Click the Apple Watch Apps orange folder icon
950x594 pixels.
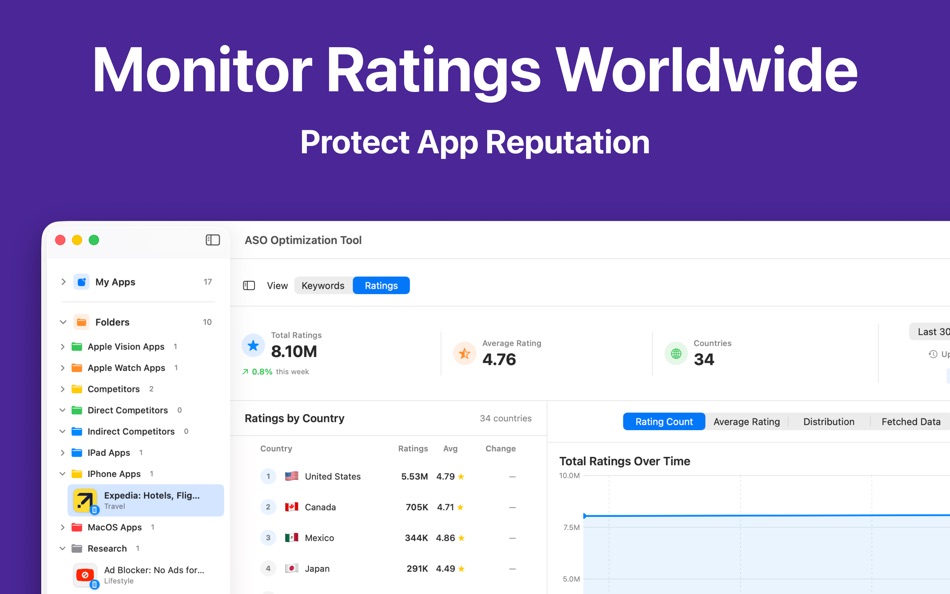(76, 368)
